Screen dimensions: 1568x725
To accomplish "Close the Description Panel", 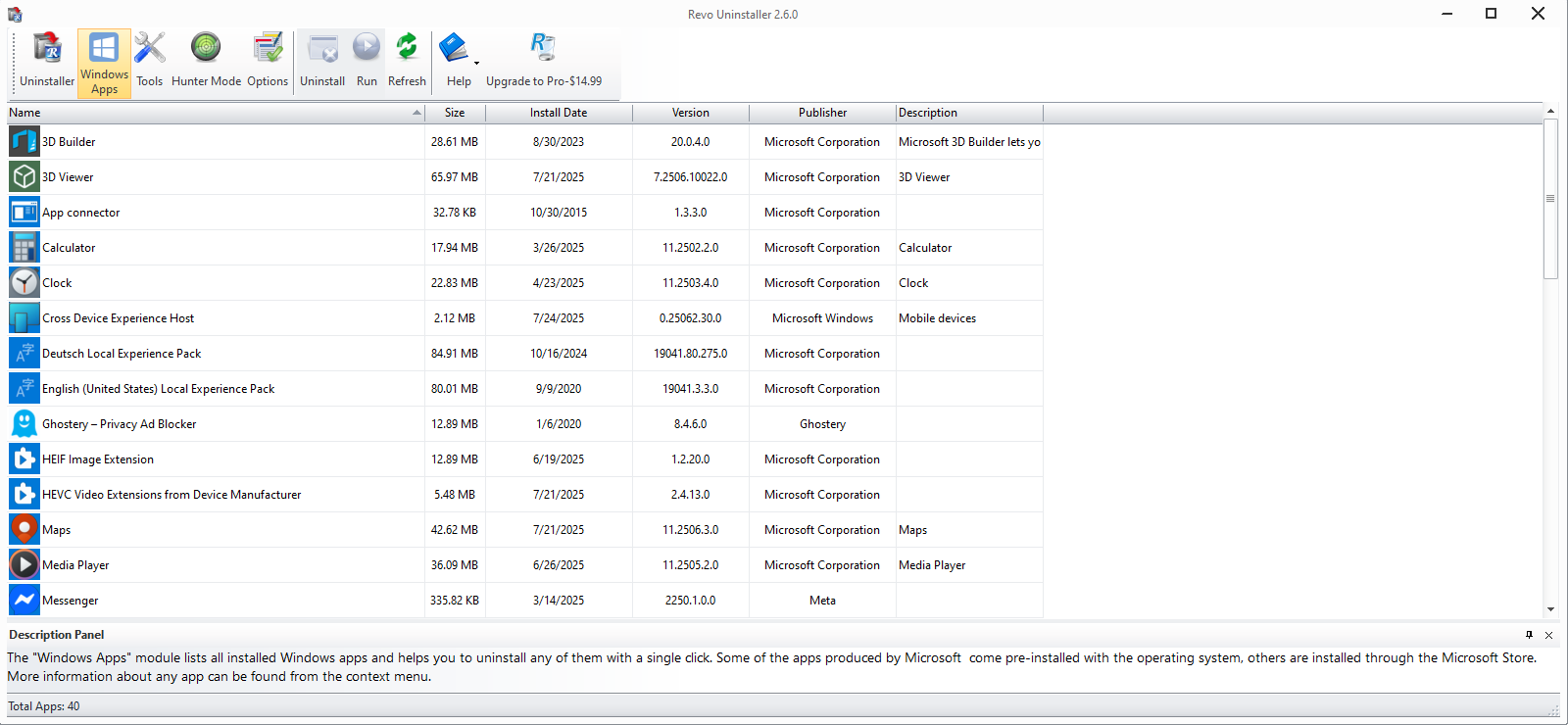I will (x=1548, y=635).
